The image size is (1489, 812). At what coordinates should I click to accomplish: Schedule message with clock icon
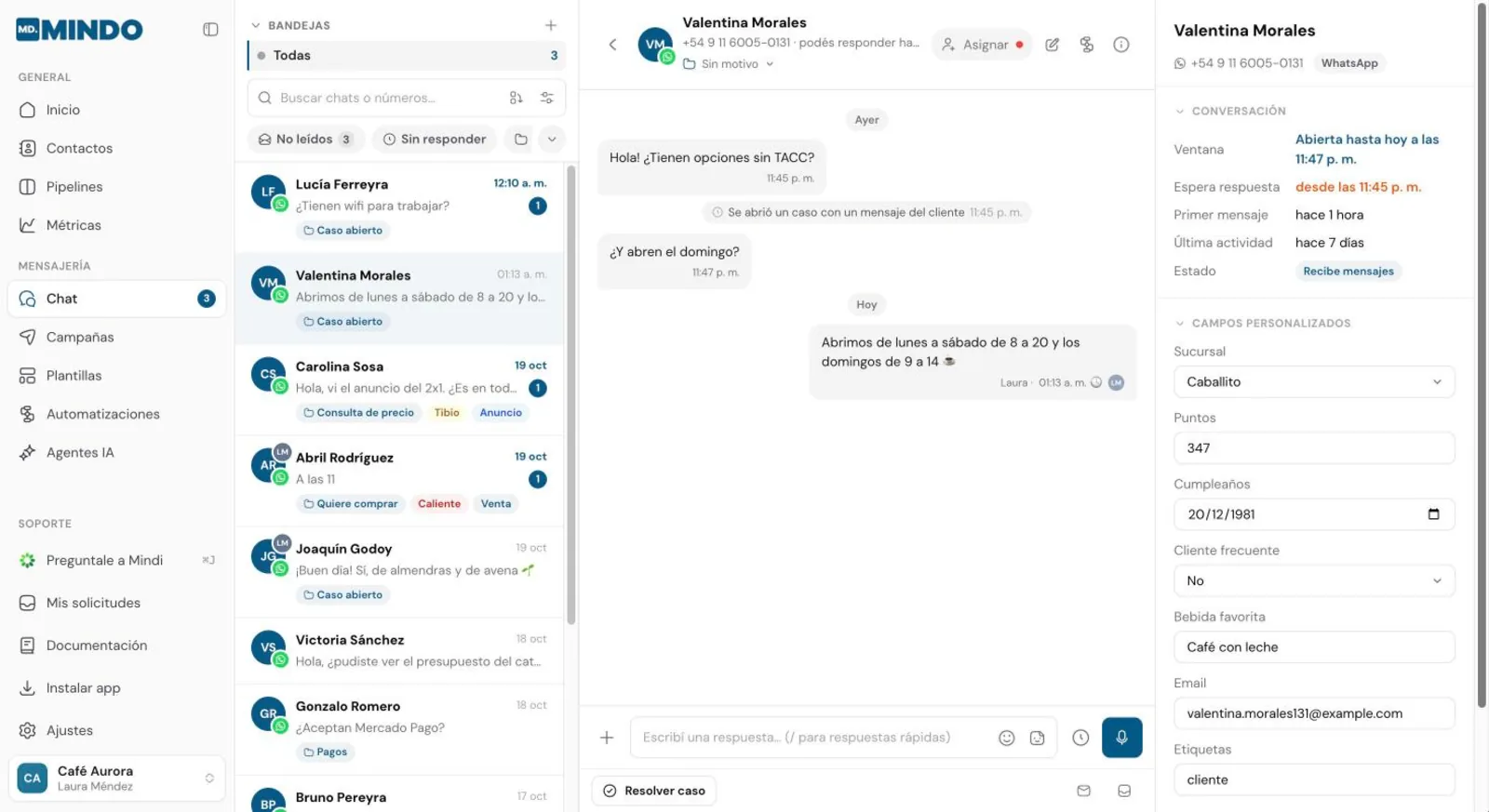(1080, 738)
